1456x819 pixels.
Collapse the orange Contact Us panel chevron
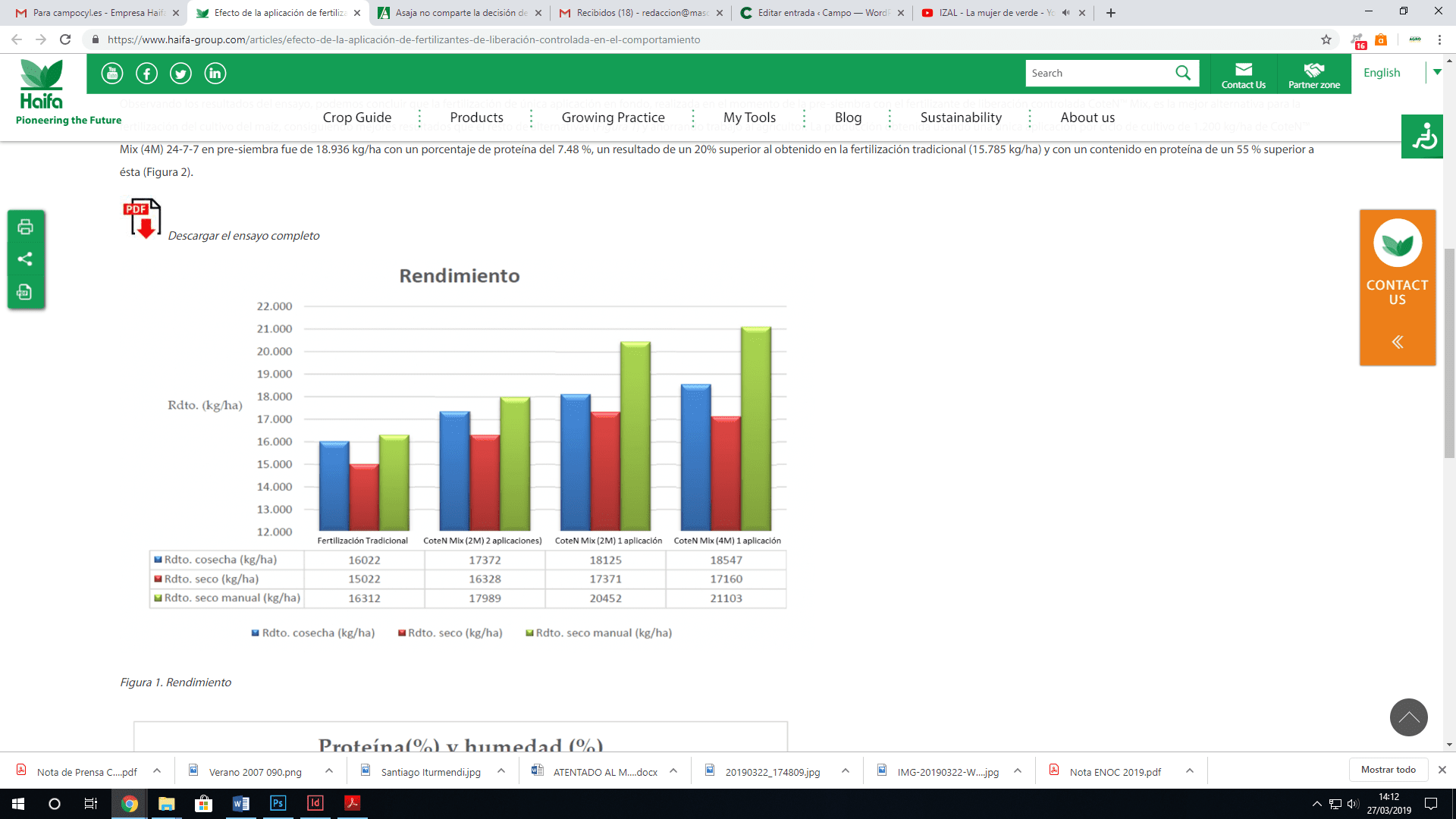click(x=1397, y=342)
